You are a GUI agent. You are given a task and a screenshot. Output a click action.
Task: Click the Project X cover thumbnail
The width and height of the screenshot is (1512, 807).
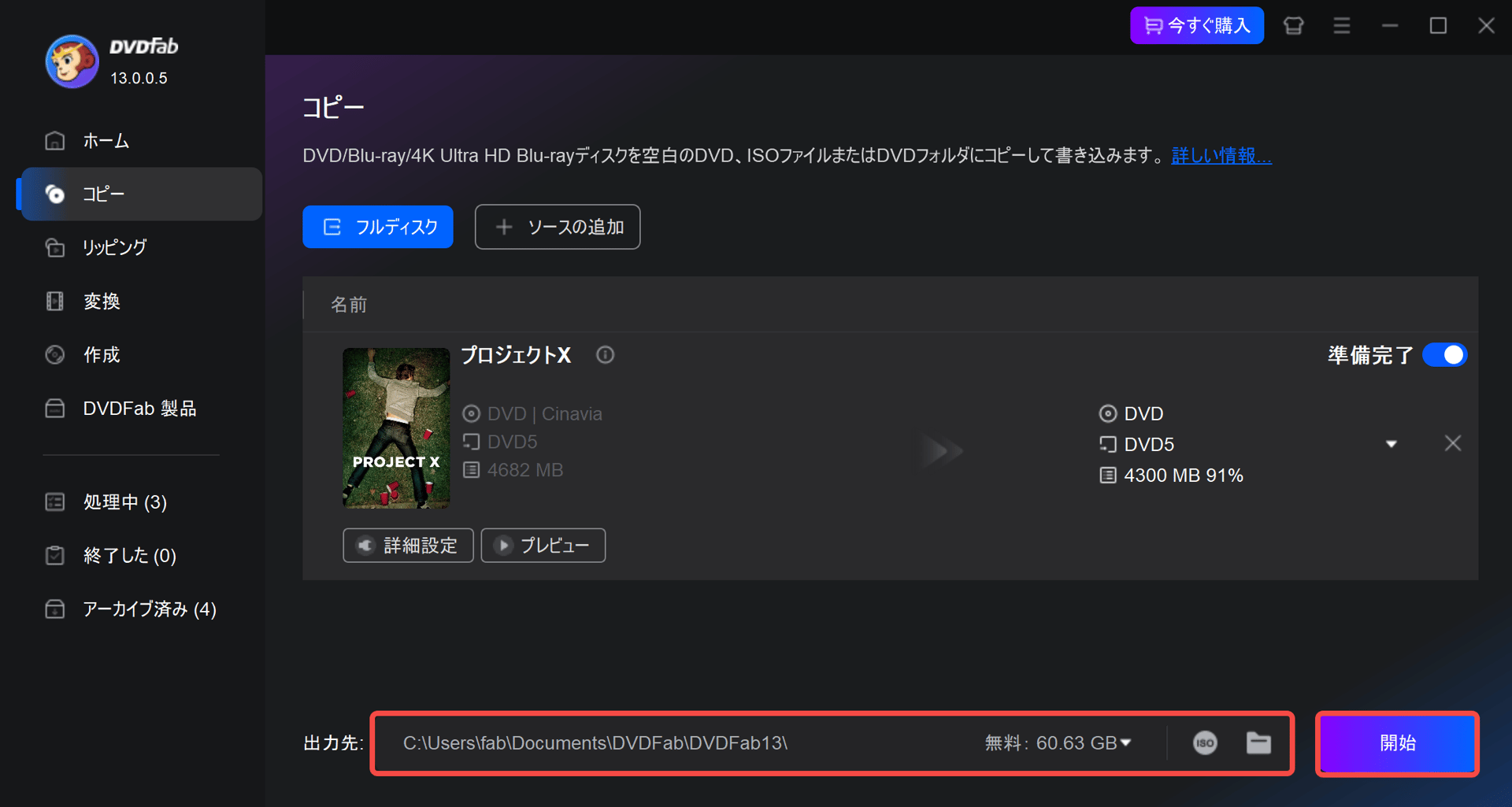(x=396, y=428)
